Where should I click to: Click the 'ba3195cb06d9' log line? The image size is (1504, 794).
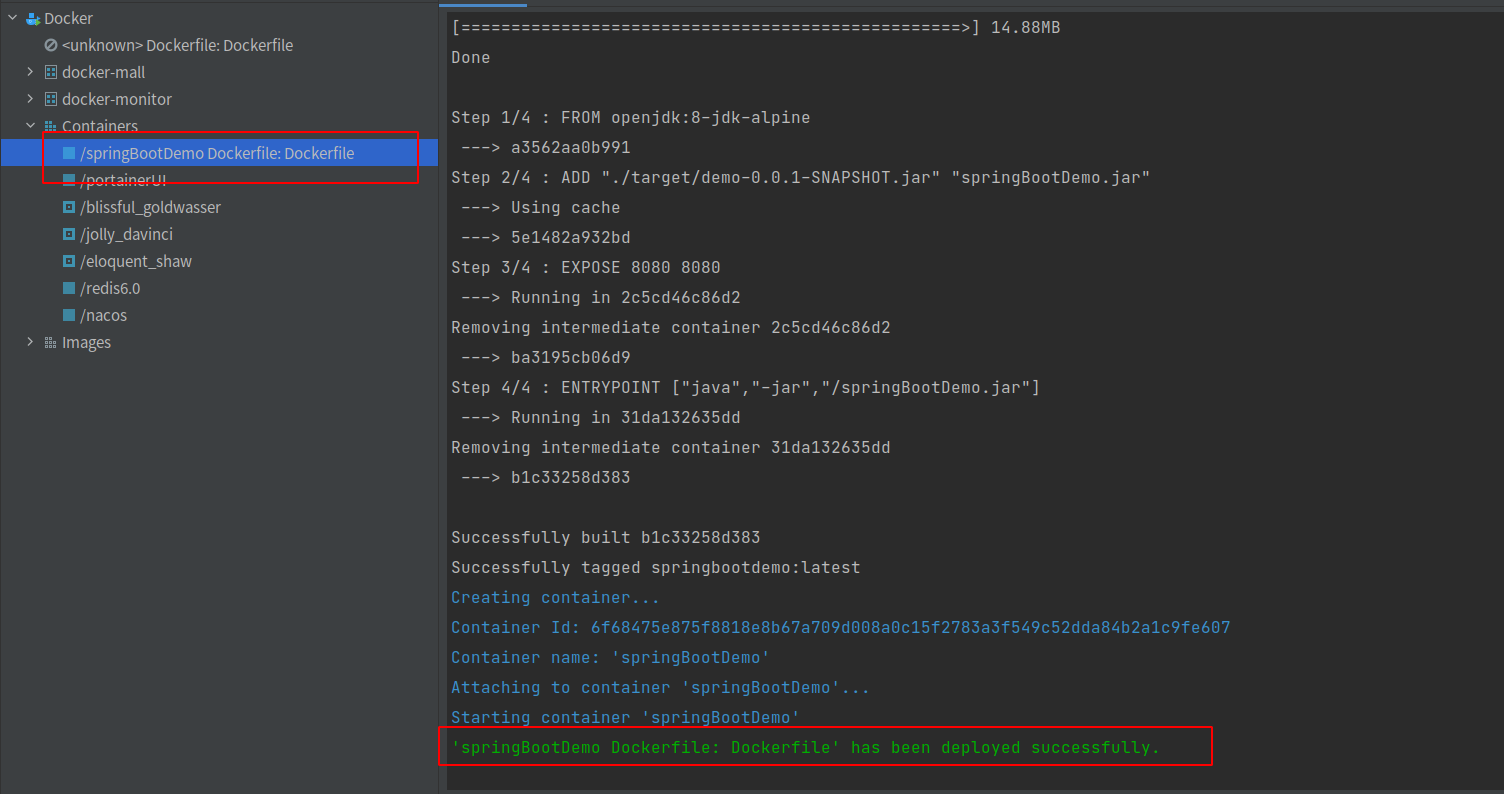[545, 358]
